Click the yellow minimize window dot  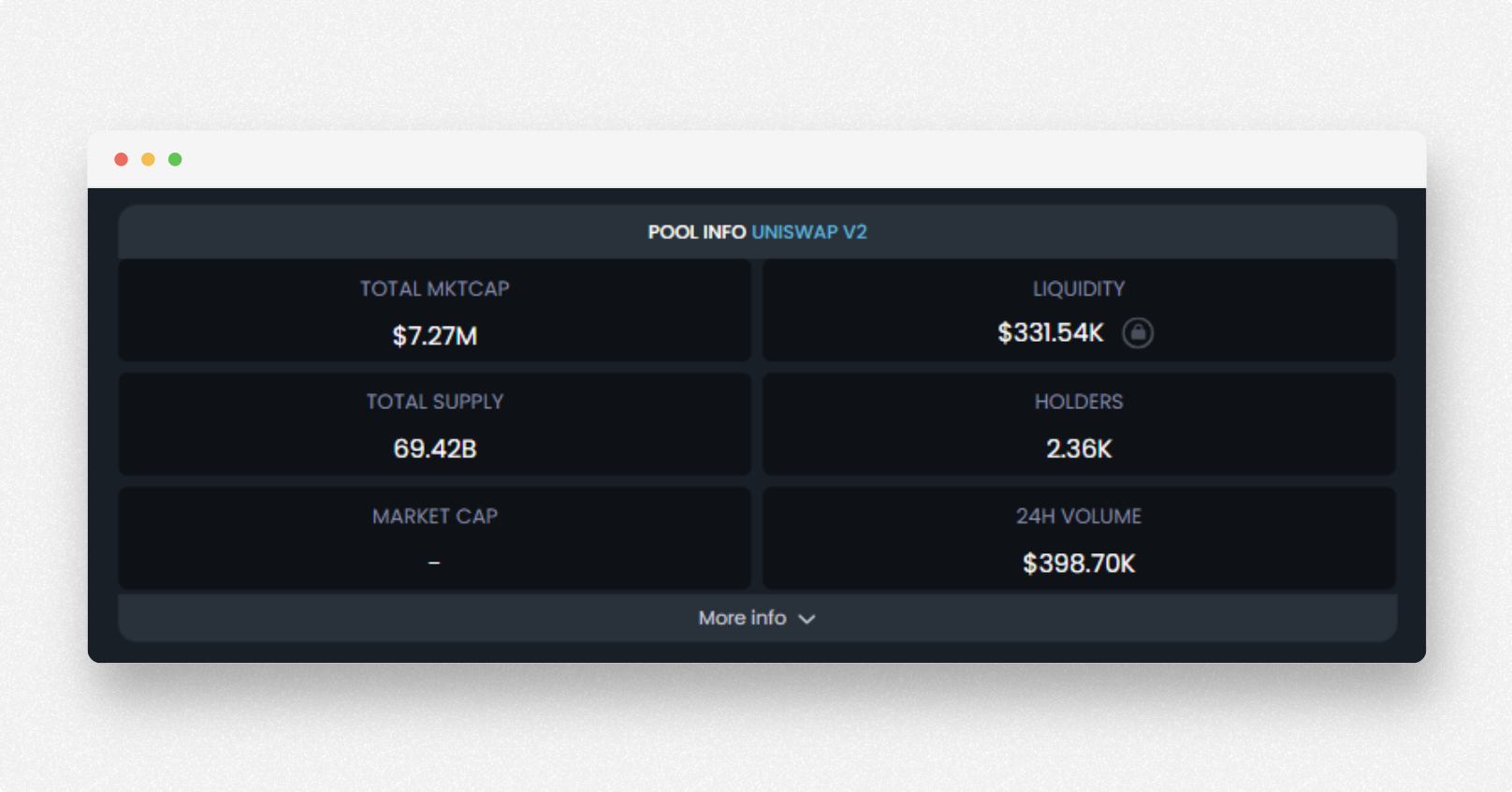[148, 159]
